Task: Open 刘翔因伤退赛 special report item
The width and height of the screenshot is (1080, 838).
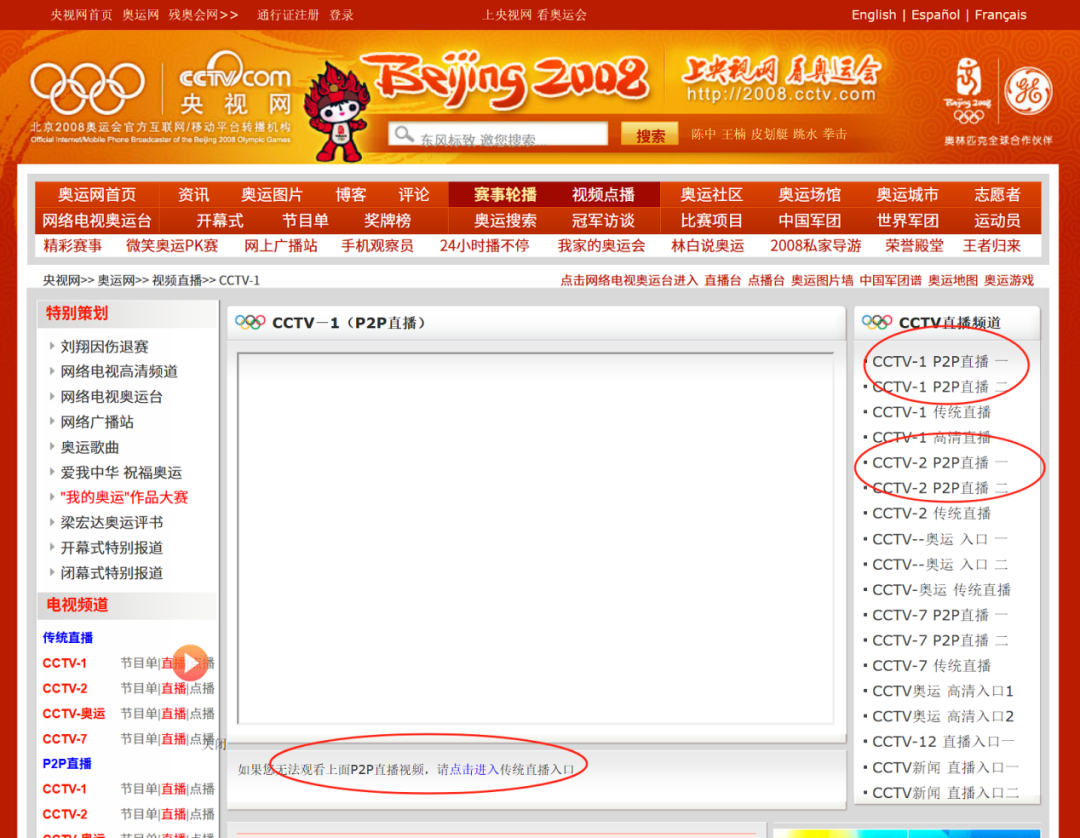Action: tap(104, 346)
